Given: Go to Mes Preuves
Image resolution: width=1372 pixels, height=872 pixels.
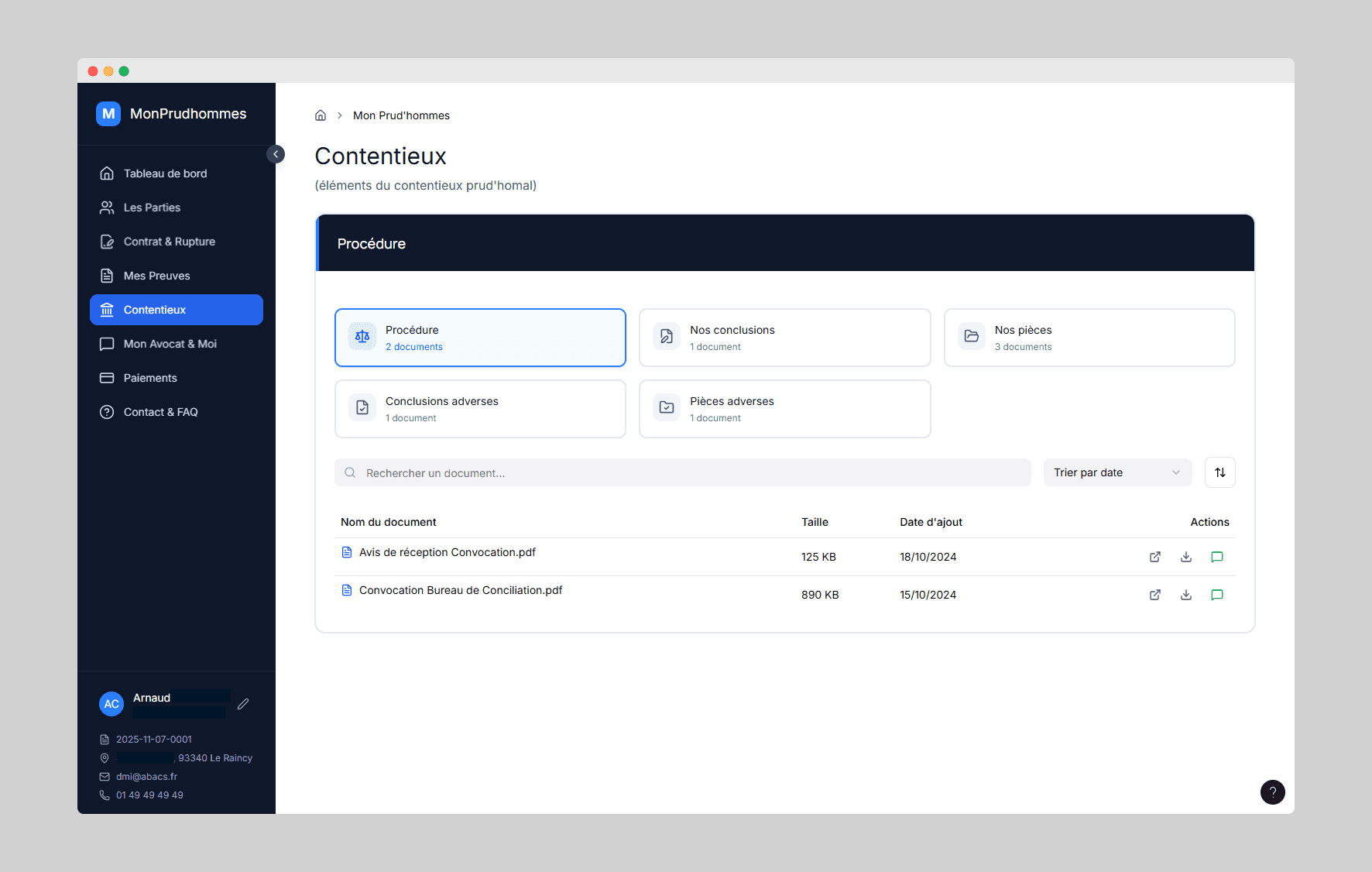Looking at the screenshot, I should tap(156, 275).
